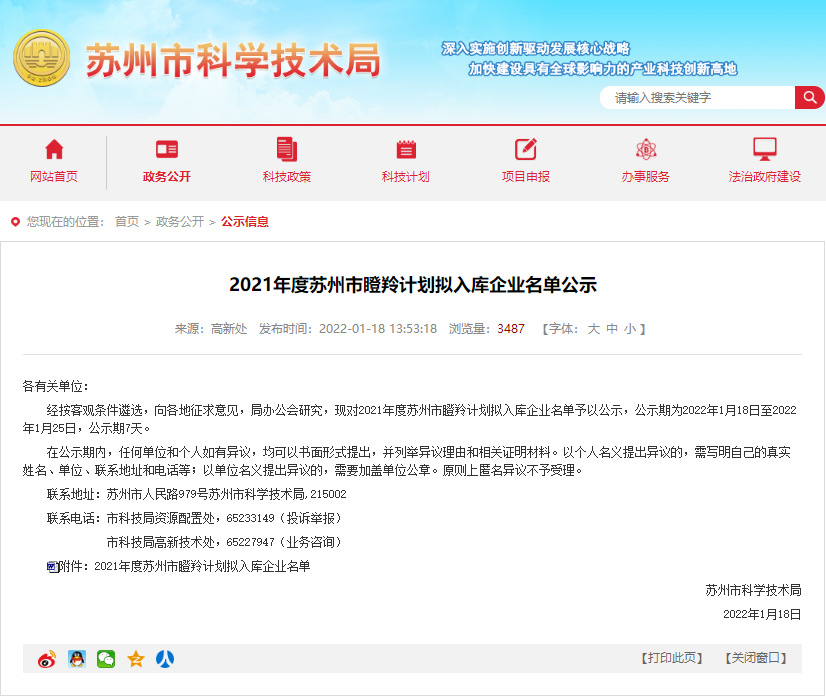Click 关闭窗口 to close window
Image resolution: width=826 pixels, height=700 pixels.
[754, 658]
